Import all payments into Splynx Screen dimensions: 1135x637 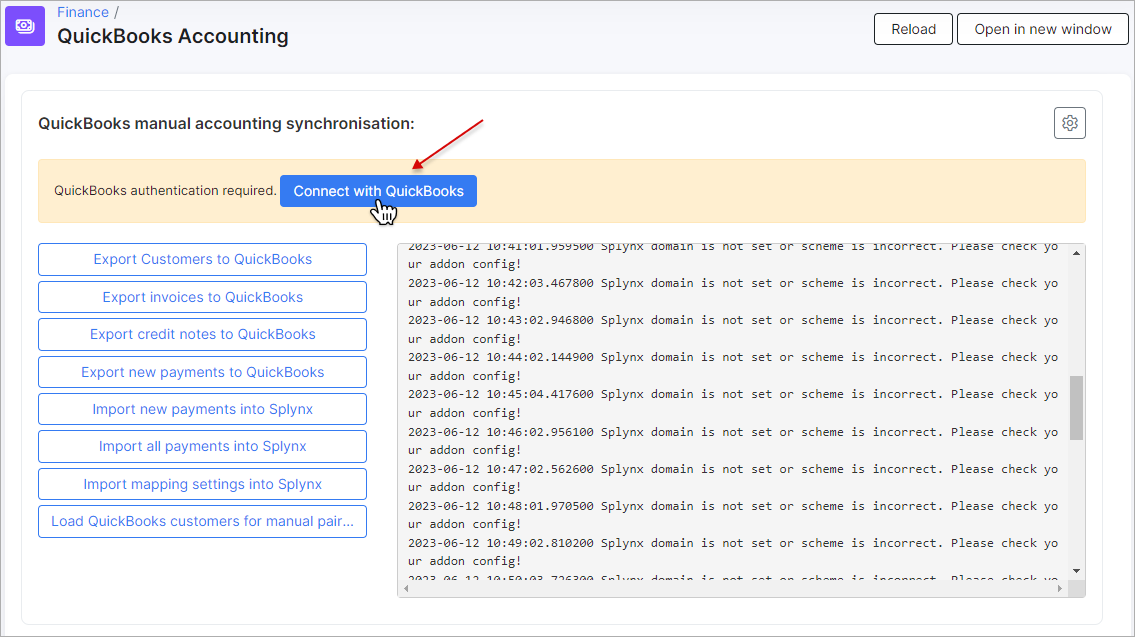pyautogui.click(x=203, y=447)
